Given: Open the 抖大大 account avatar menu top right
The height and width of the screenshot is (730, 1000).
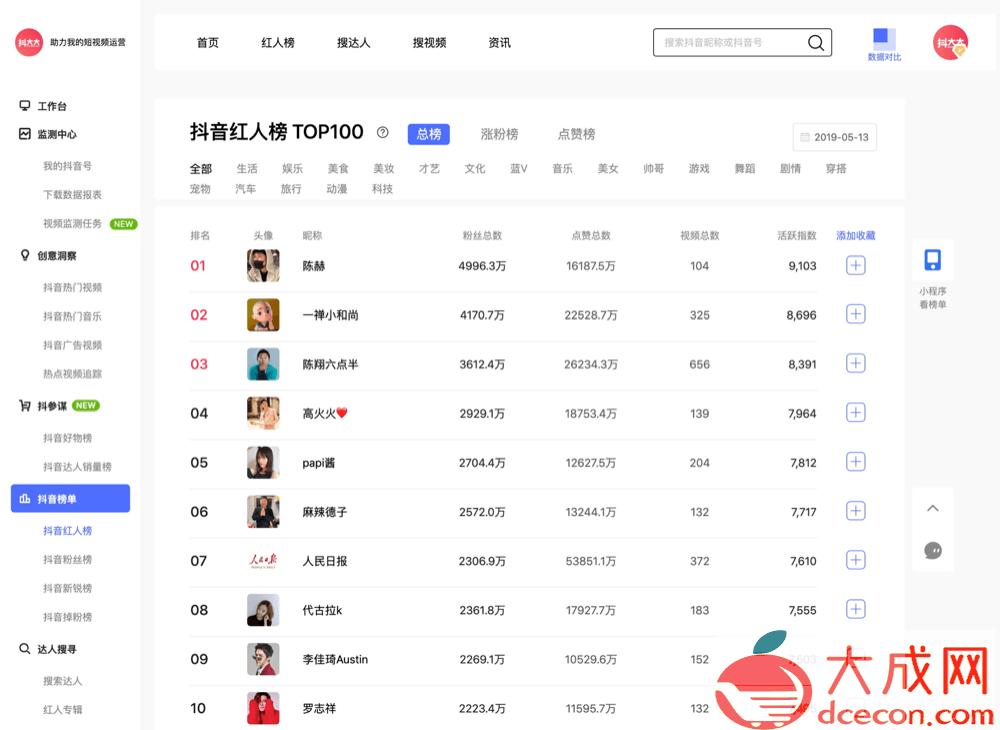Looking at the screenshot, I should 950,43.
